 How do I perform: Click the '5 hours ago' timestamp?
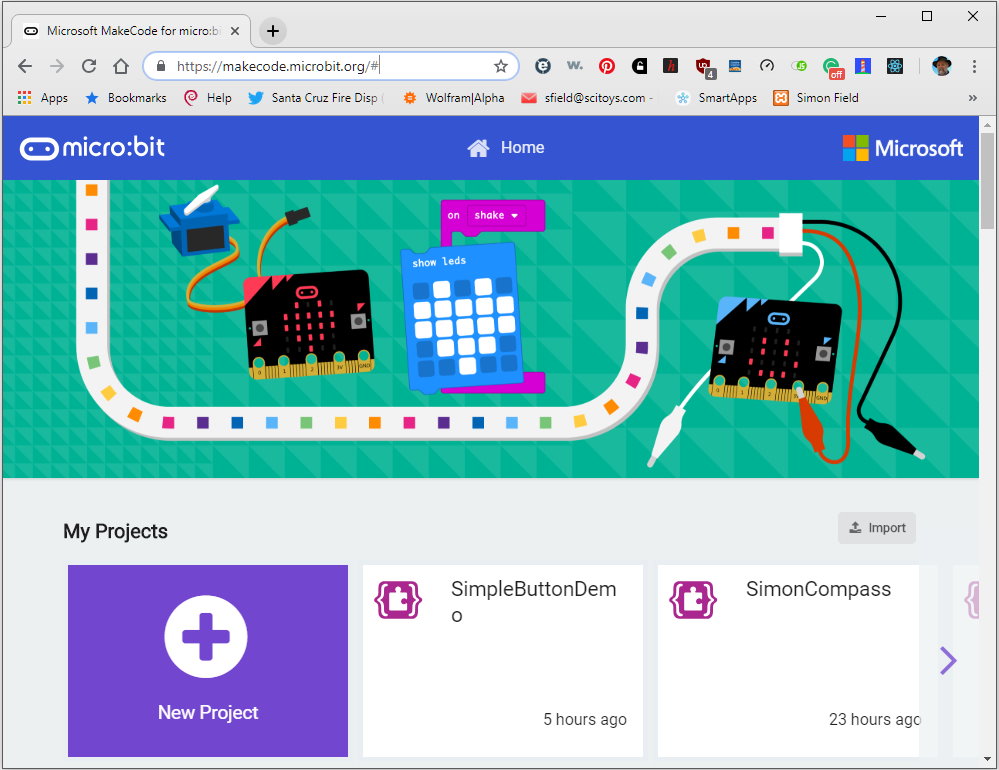click(x=585, y=719)
